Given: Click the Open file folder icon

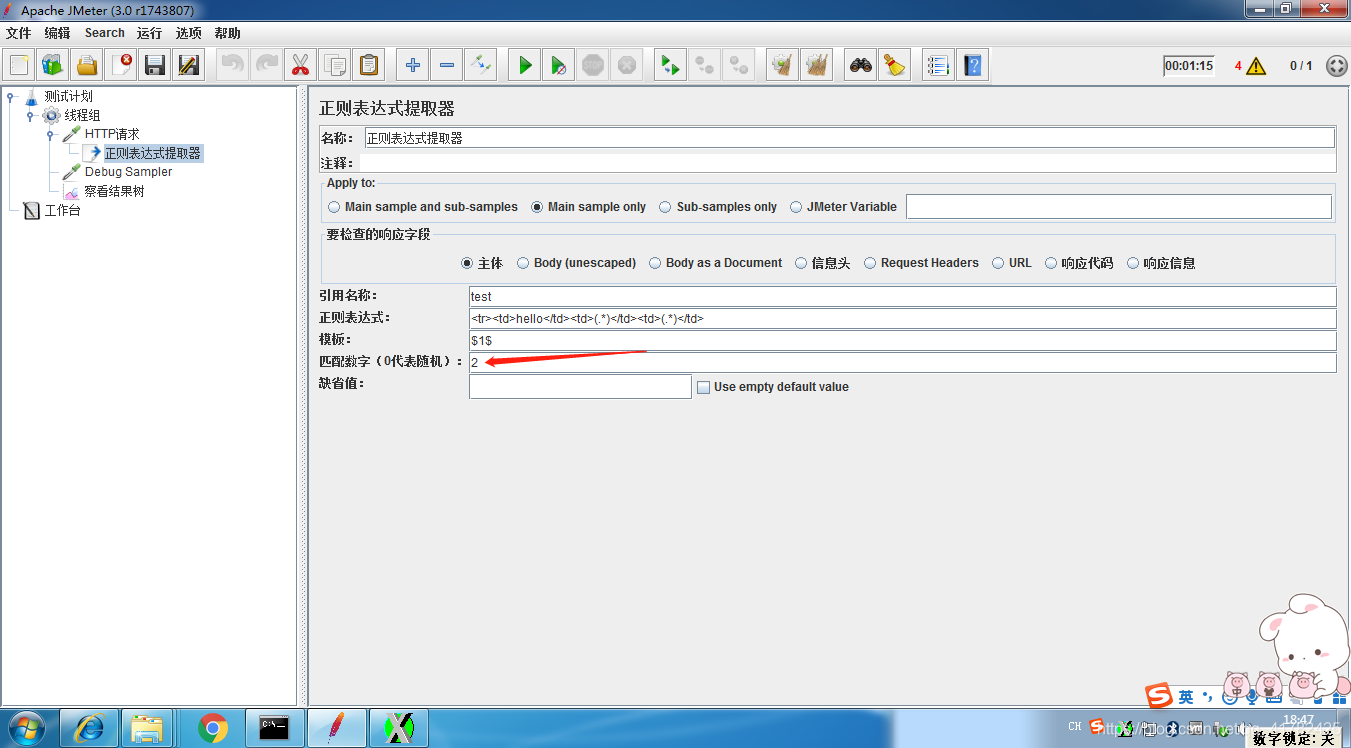Looking at the screenshot, I should point(87,66).
